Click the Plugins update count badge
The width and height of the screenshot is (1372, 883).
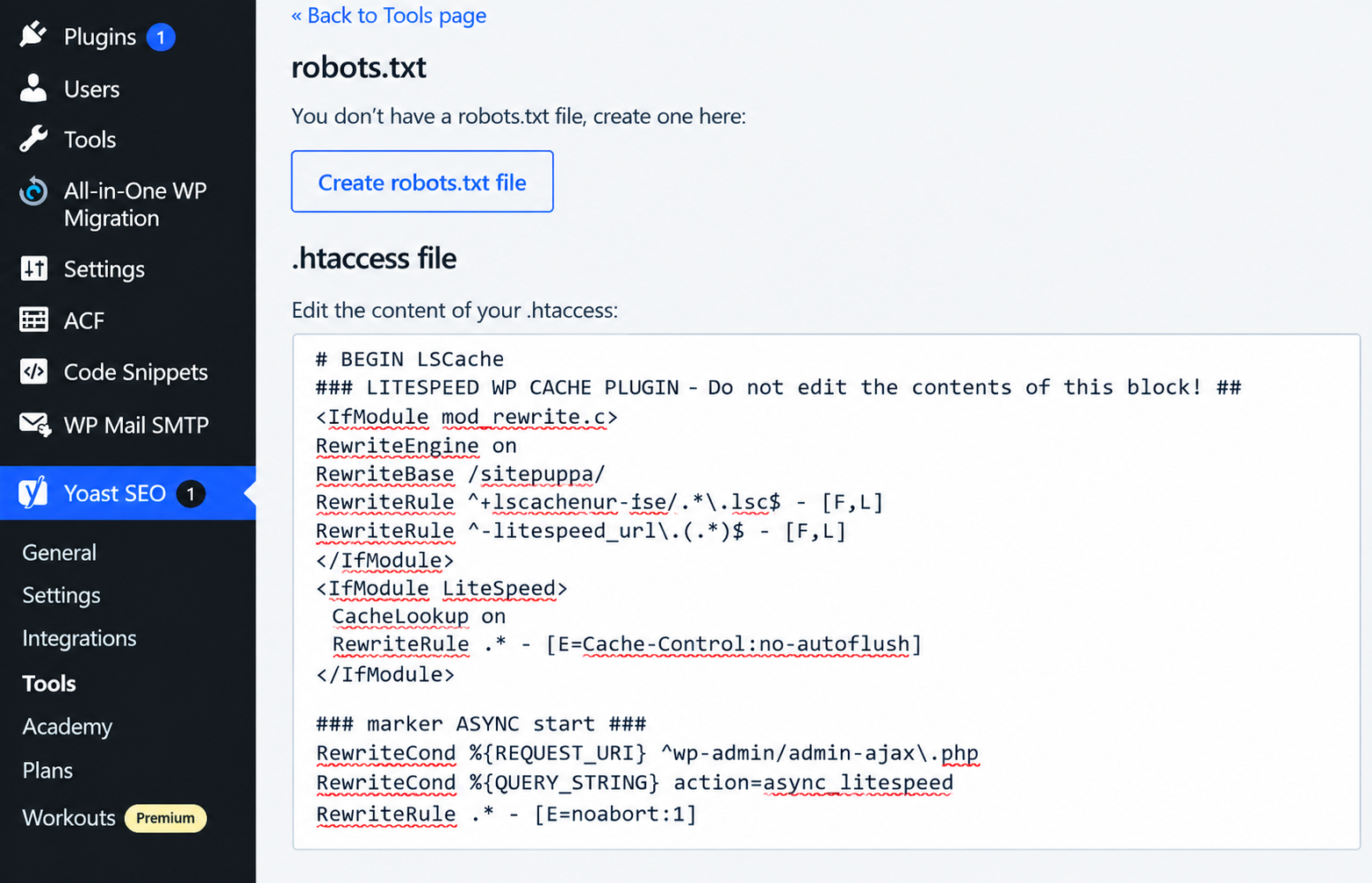tap(161, 37)
